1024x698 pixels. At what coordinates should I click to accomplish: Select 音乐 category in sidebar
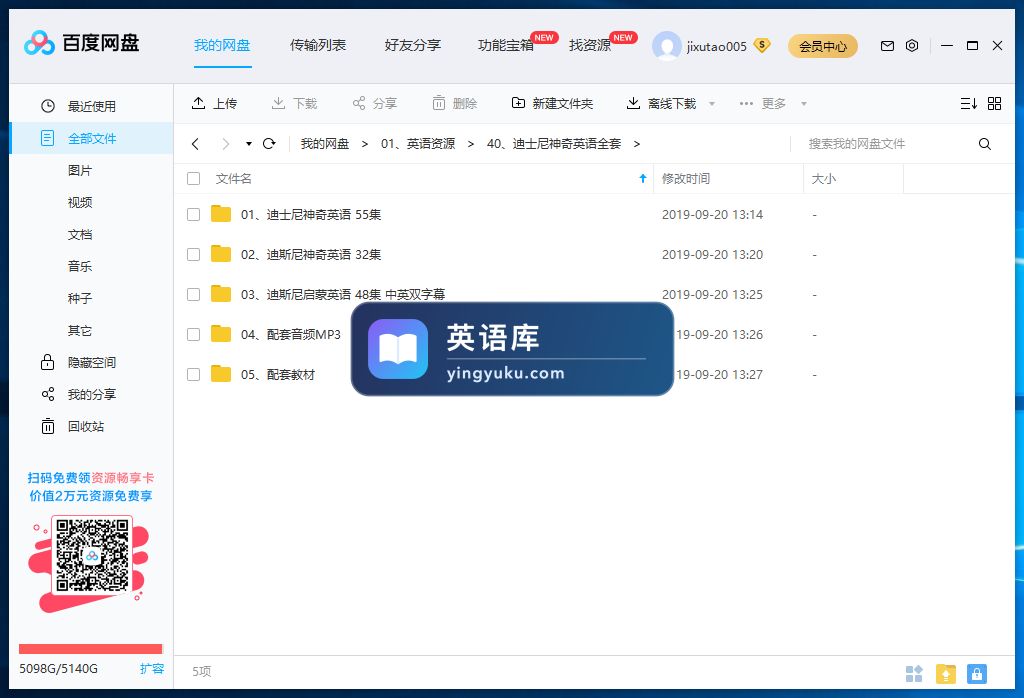point(80,266)
